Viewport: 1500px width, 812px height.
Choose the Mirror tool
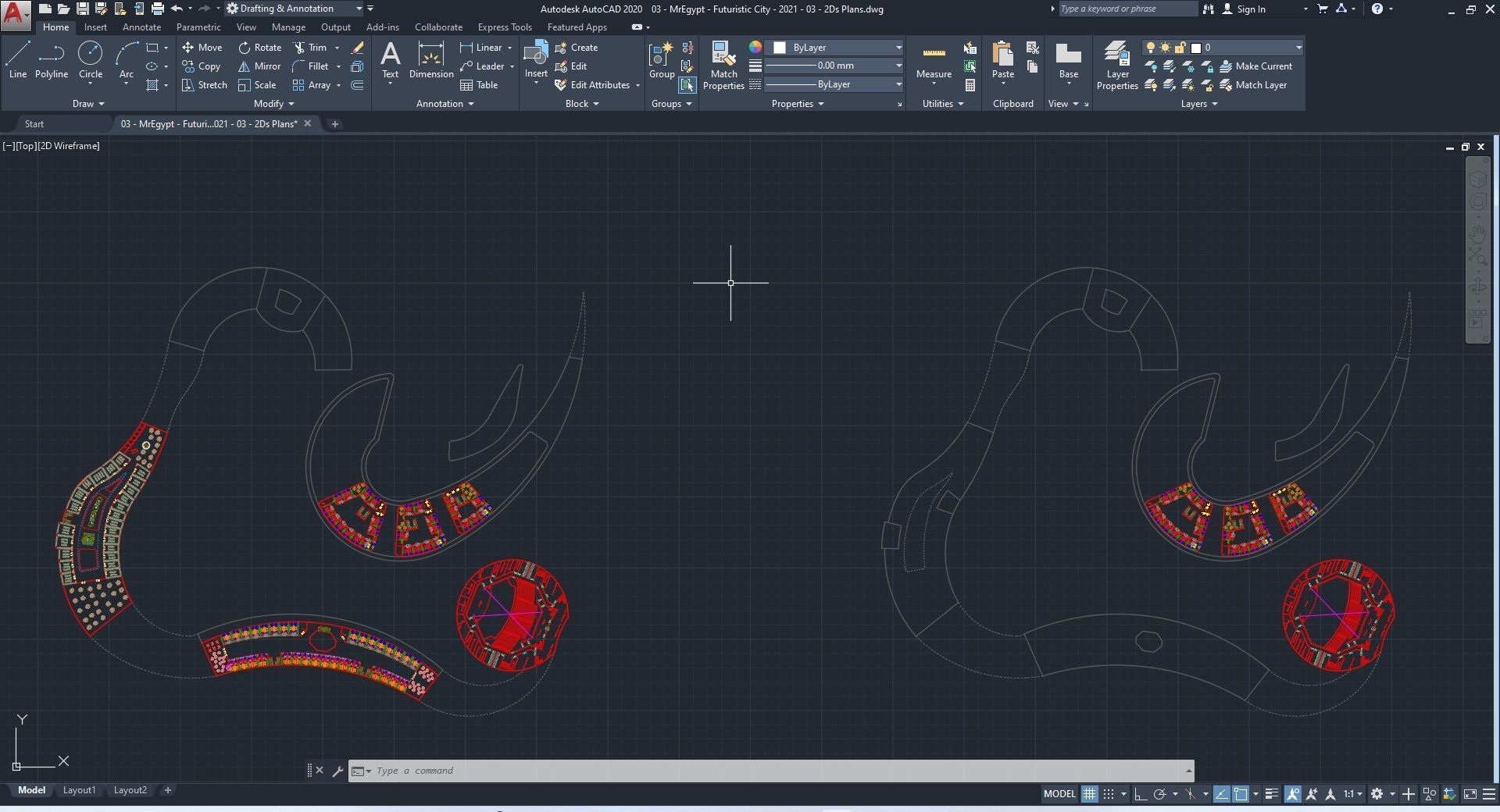click(259, 66)
